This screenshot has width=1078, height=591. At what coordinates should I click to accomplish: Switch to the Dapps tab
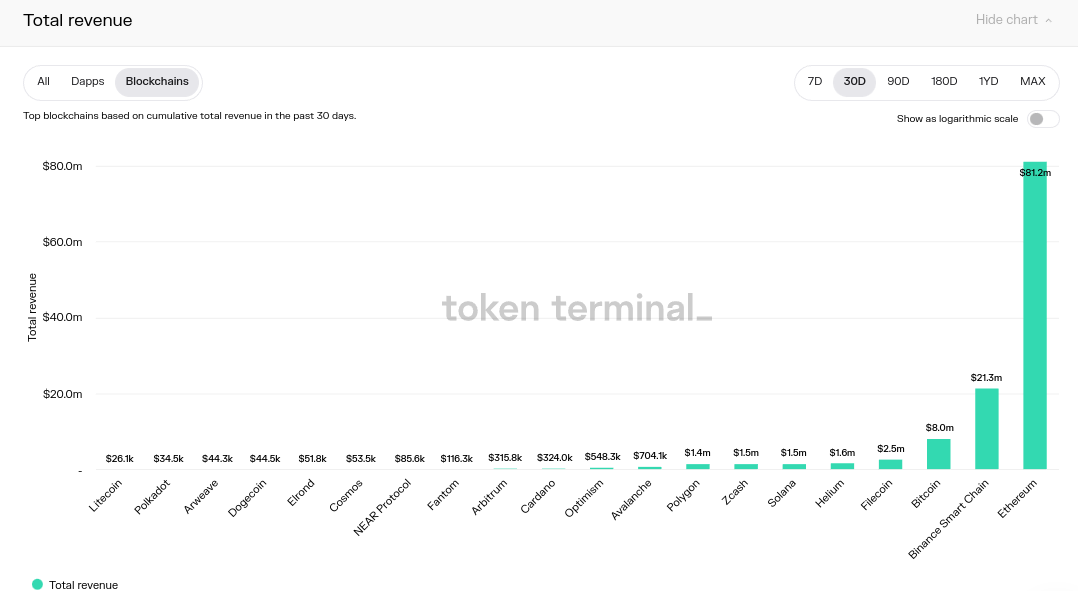pos(87,81)
